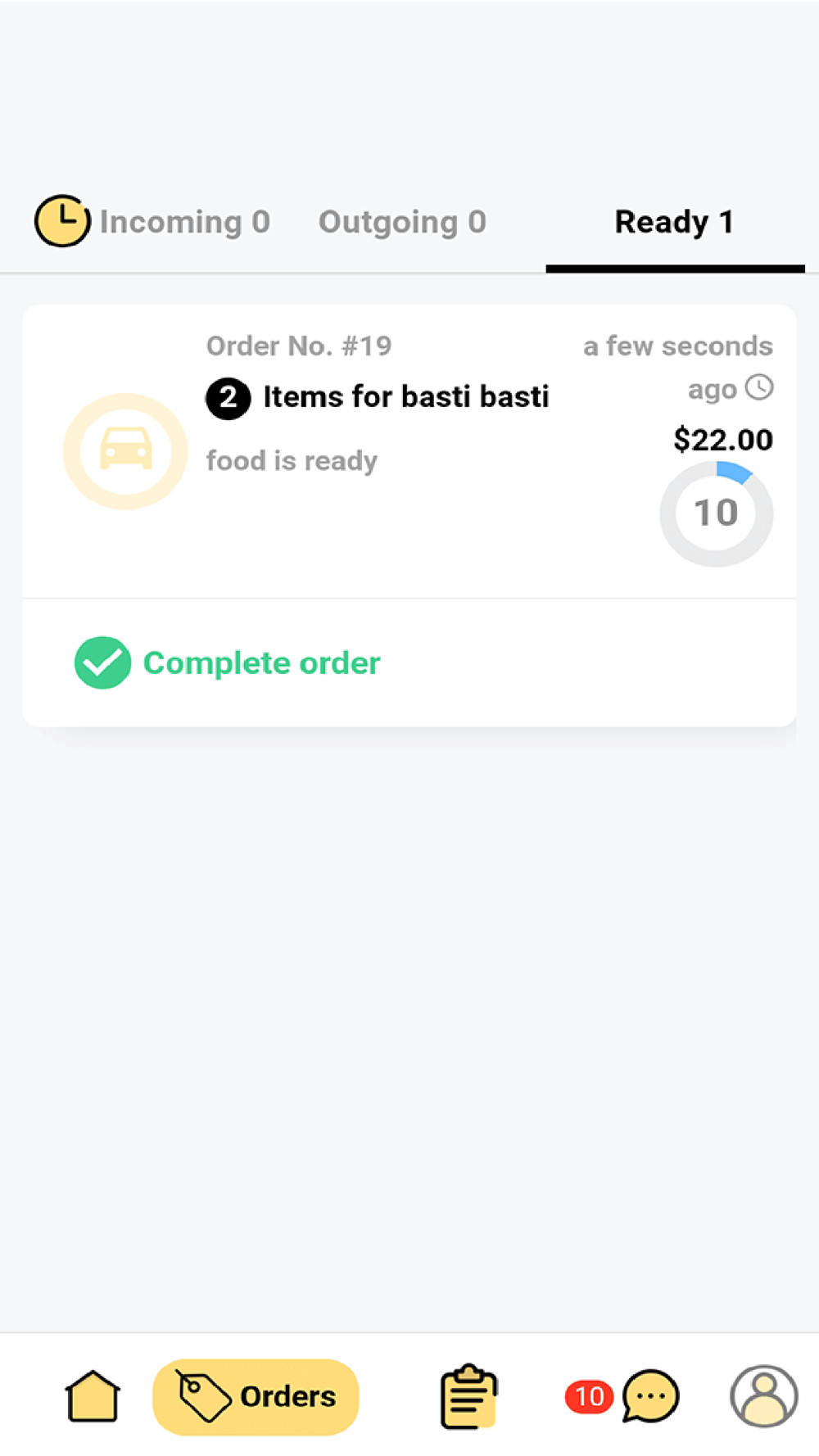Open chat messages speech bubble icon

click(x=650, y=1396)
